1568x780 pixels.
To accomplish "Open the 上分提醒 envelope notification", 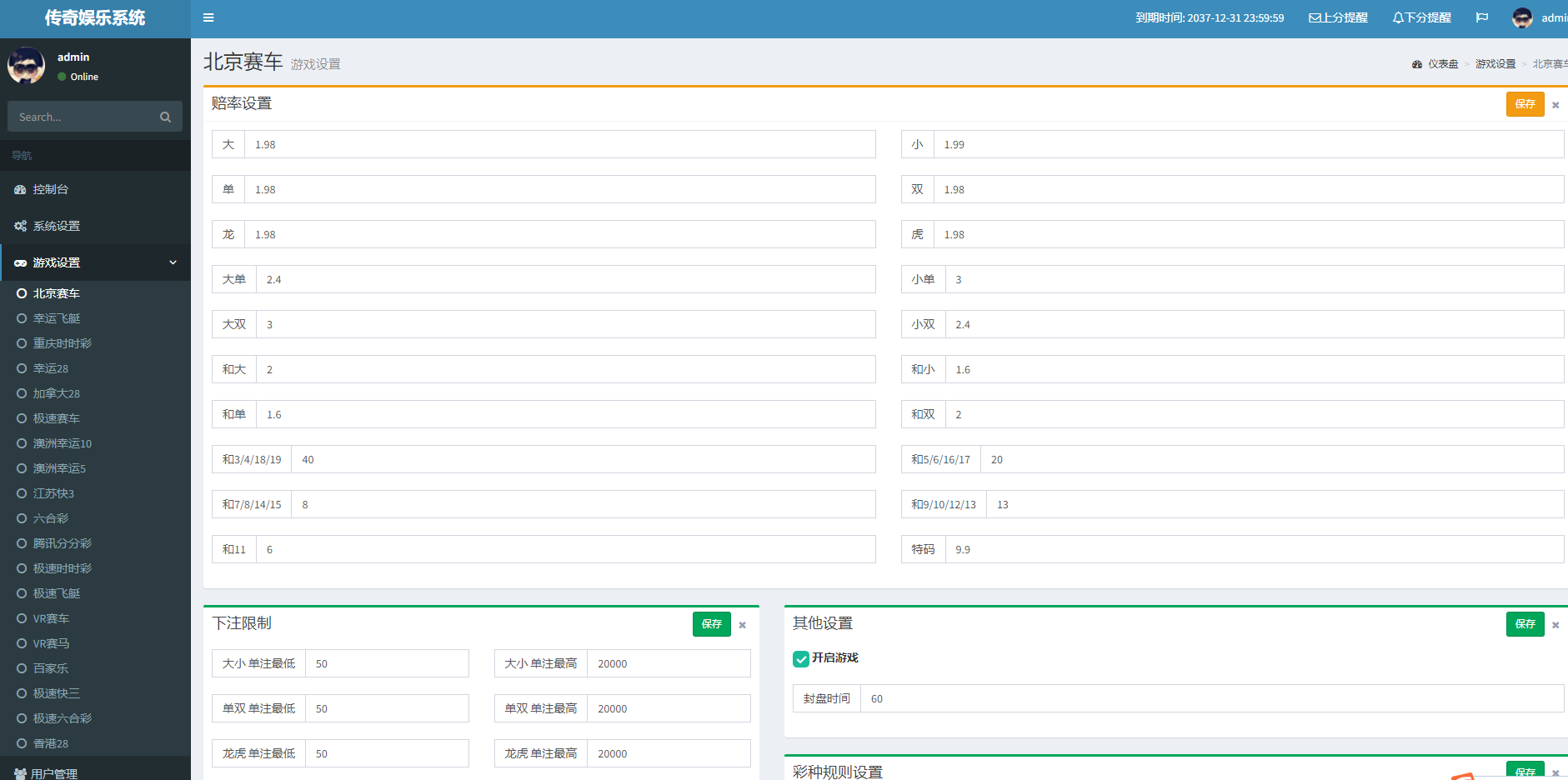I will point(1338,17).
